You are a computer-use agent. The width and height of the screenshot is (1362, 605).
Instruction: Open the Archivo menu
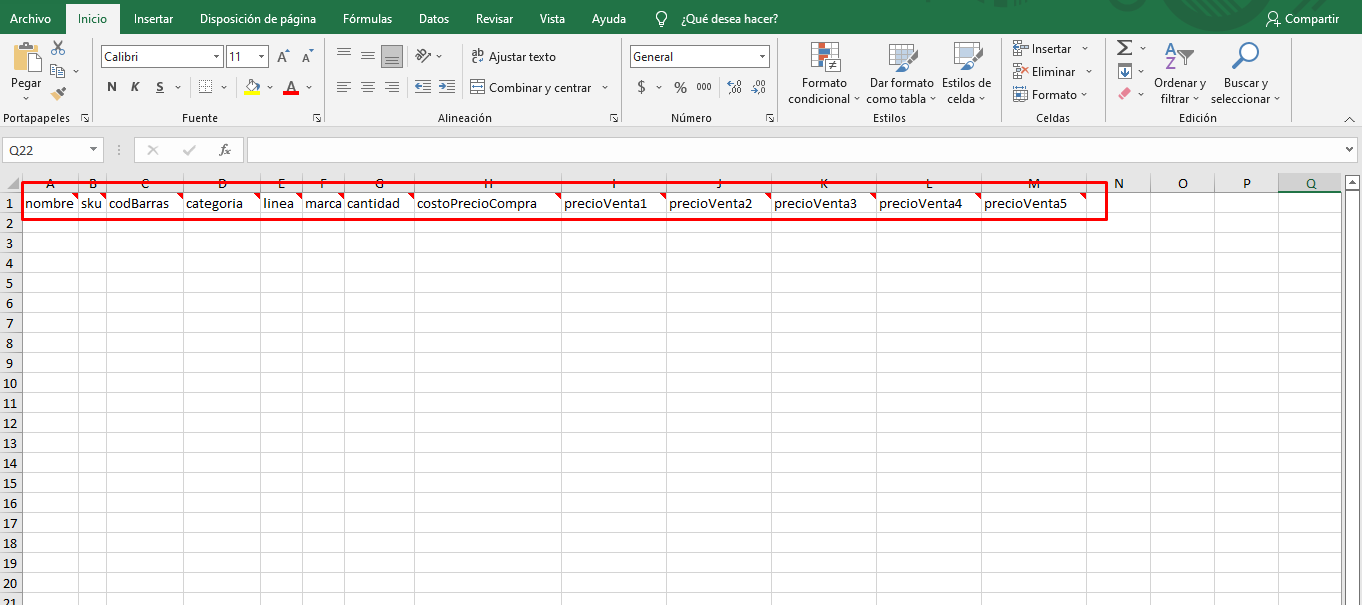point(30,19)
